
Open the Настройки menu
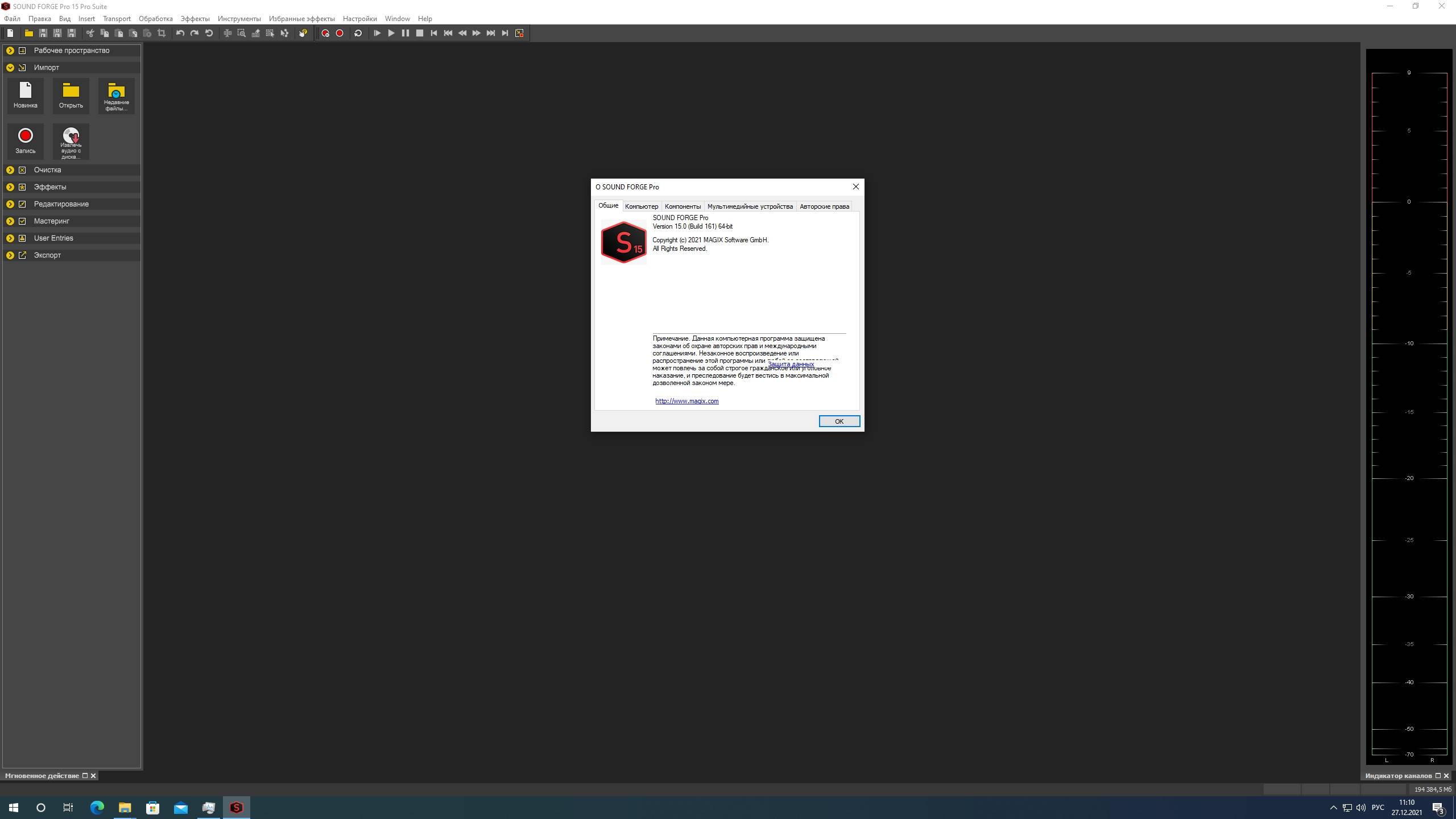tap(360, 19)
